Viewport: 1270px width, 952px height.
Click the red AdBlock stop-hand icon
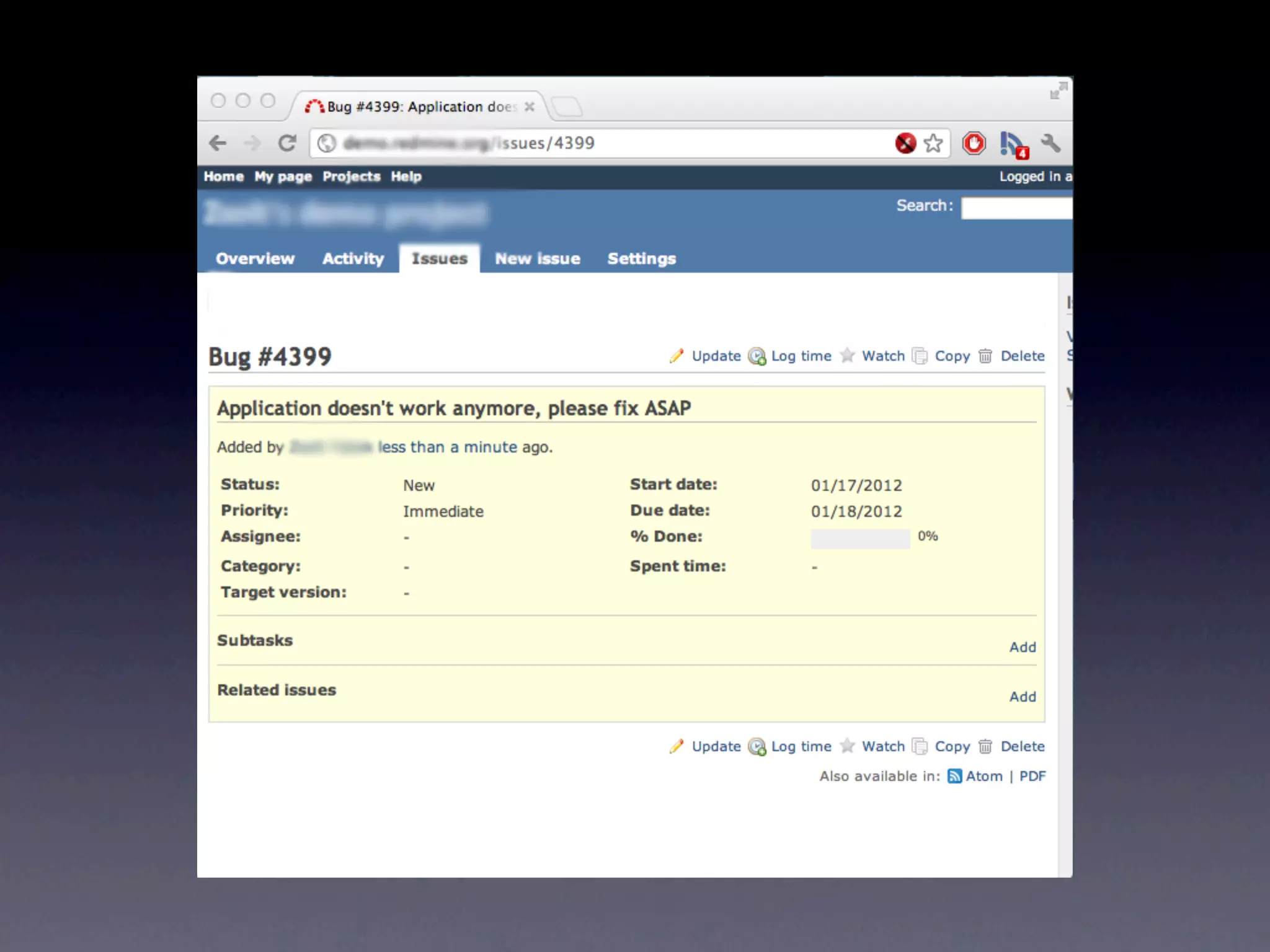click(x=974, y=143)
